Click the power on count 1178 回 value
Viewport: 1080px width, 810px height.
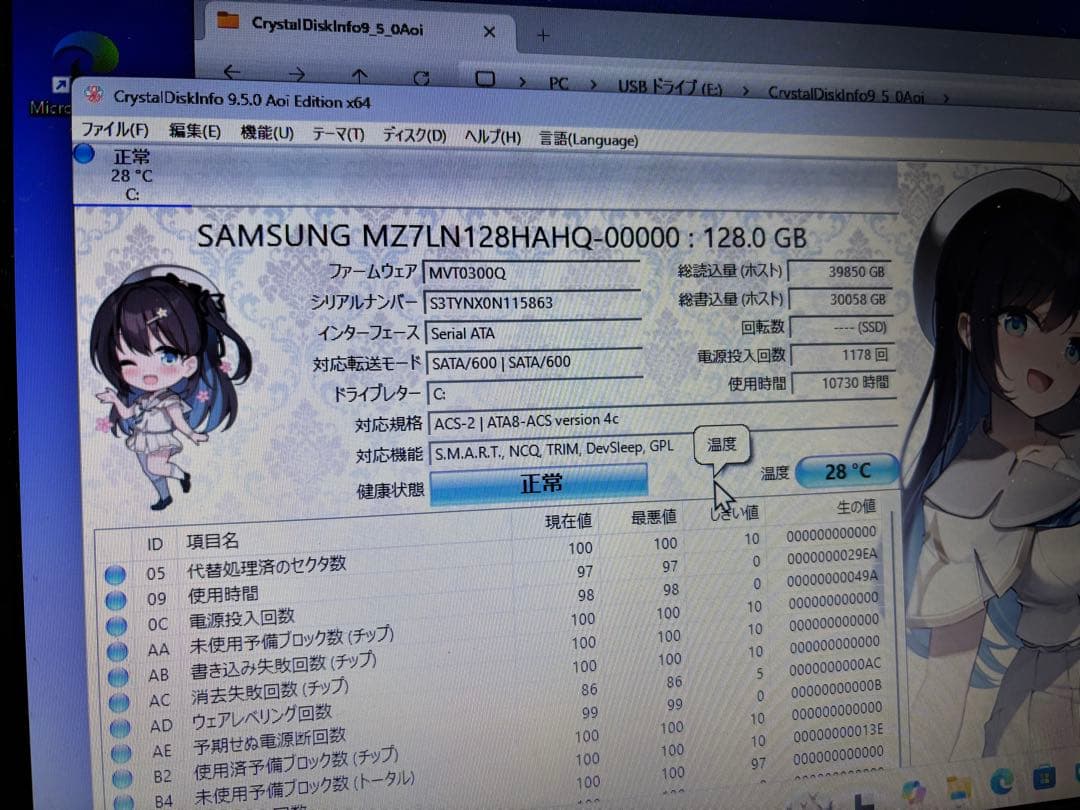tap(843, 355)
